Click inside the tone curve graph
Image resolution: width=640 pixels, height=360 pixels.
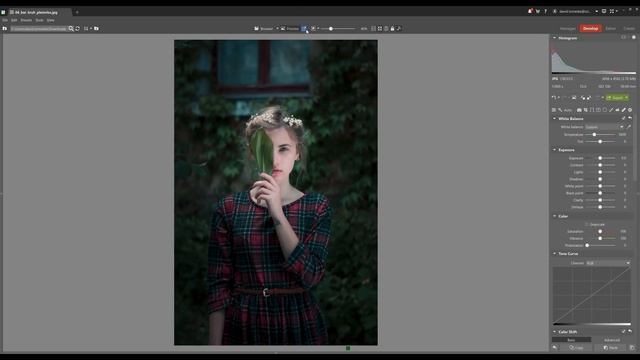click(591, 296)
